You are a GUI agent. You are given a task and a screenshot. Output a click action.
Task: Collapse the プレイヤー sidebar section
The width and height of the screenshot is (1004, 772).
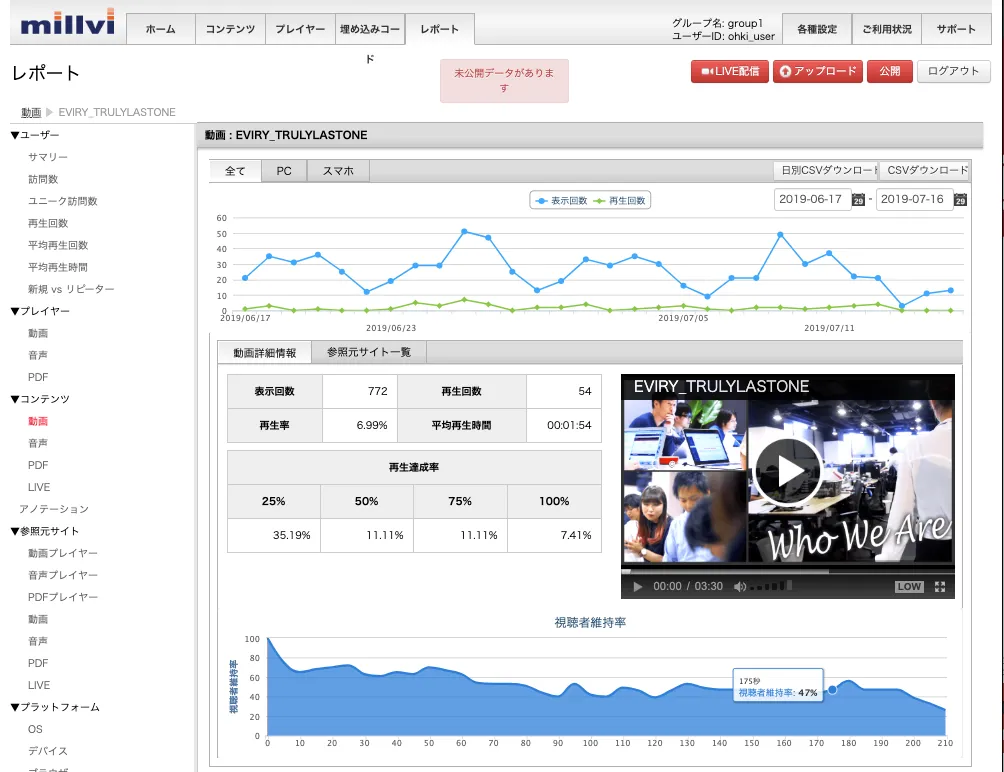pyautogui.click(x=40, y=311)
